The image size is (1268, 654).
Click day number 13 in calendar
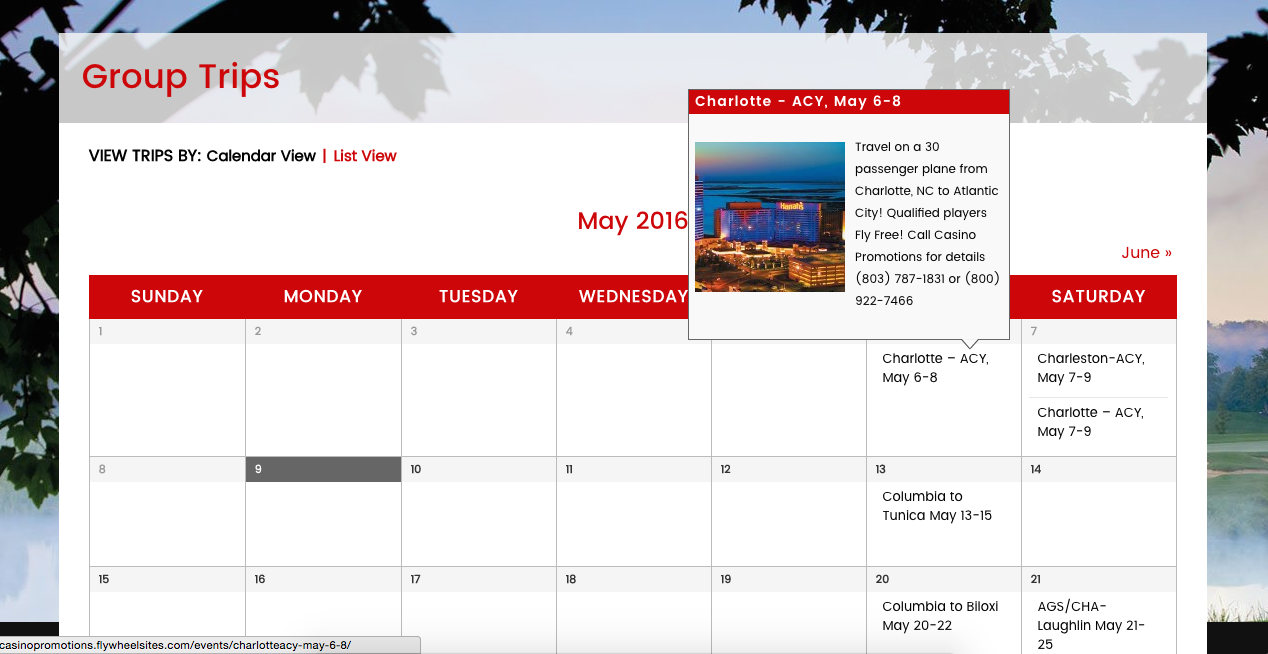881,469
